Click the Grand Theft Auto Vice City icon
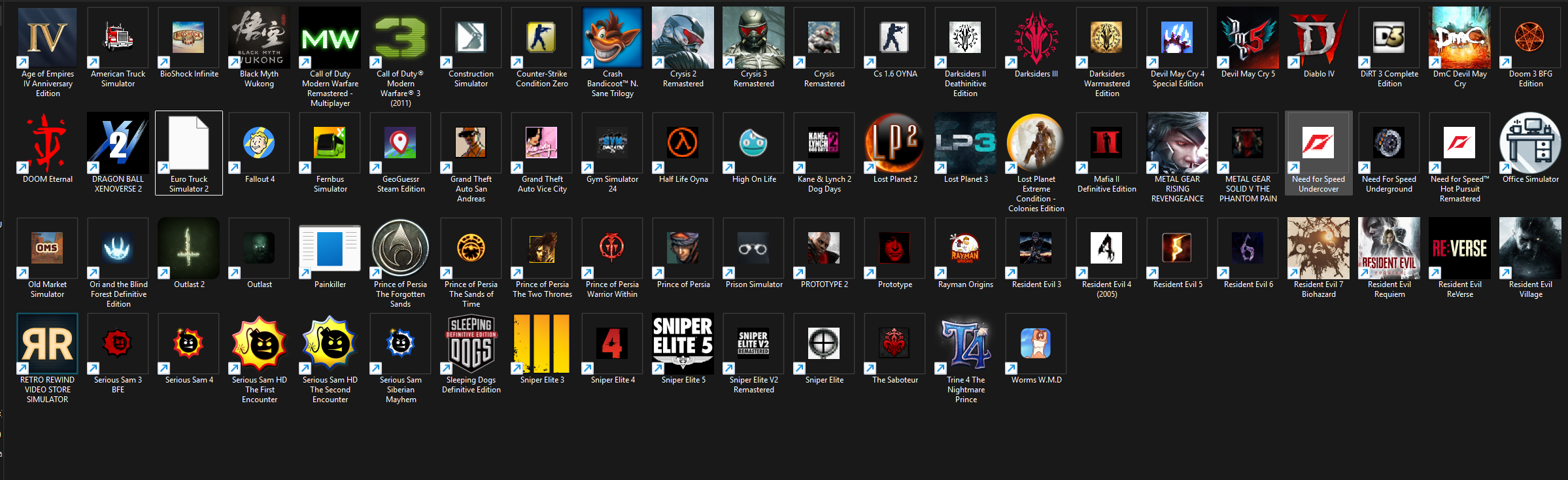 [x=541, y=143]
